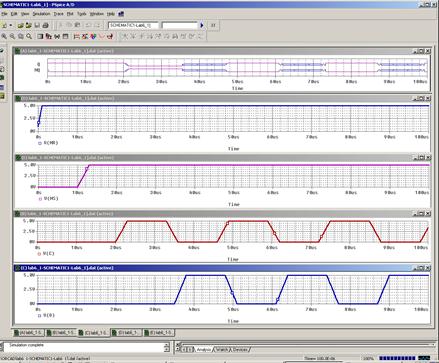Click the Print icon in the toolbar
The image size is (439, 363).
(46, 25)
